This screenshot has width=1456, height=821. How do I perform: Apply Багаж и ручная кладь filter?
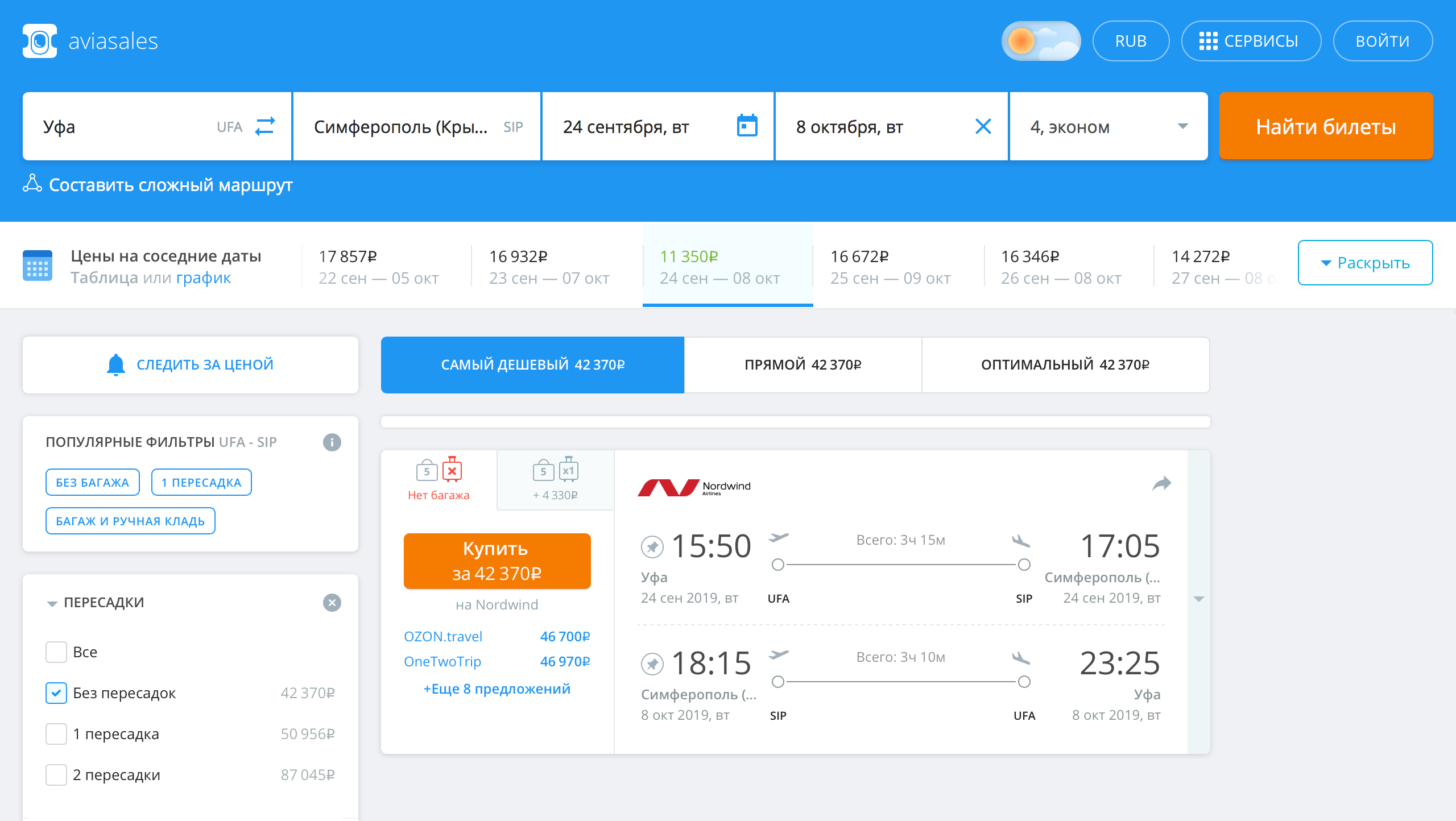[130, 521]
